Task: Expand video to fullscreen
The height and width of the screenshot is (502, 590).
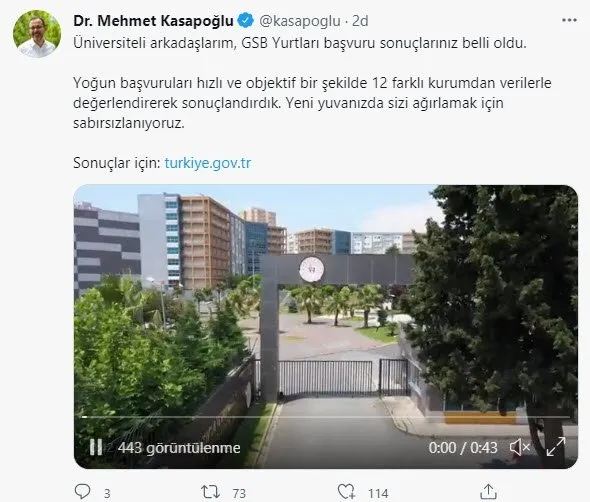Action: (x=556, y=447)
